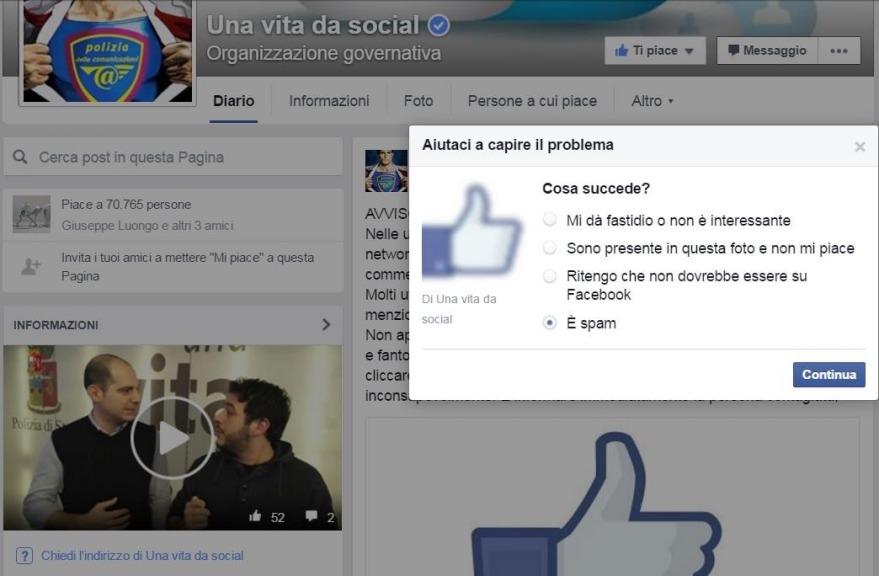Screen dimensions: 879x576
Task: Click the post author's small avatar thumbnail
Action: tap(386, 171)
